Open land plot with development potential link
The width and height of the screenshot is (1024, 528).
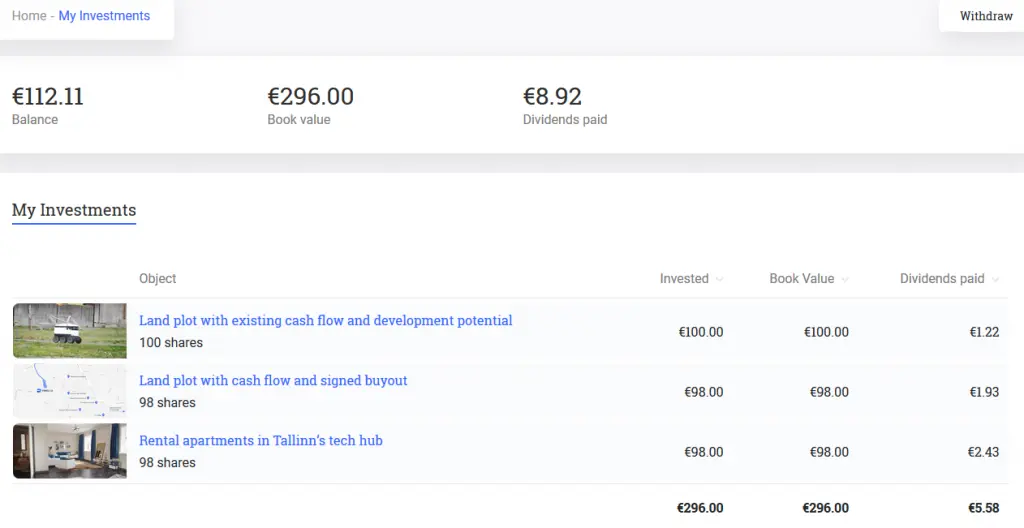tap(325, 320)
